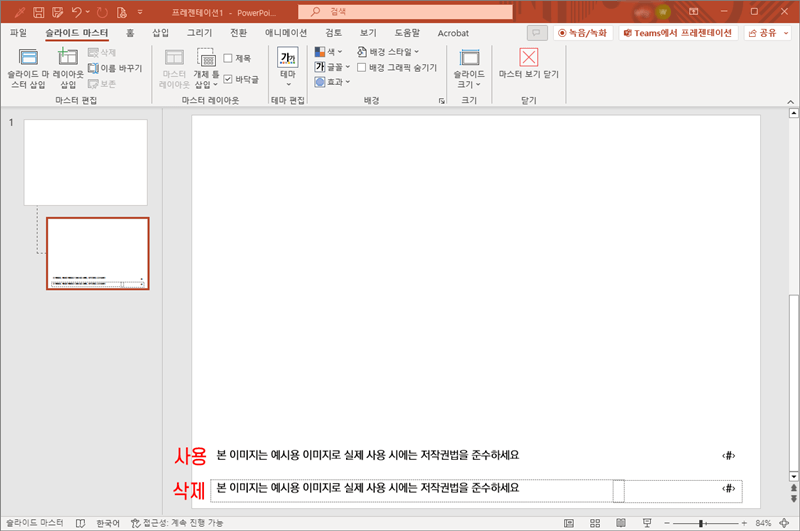
Task: Switch to the 검토 tab
Action: (x=334, y=33)
